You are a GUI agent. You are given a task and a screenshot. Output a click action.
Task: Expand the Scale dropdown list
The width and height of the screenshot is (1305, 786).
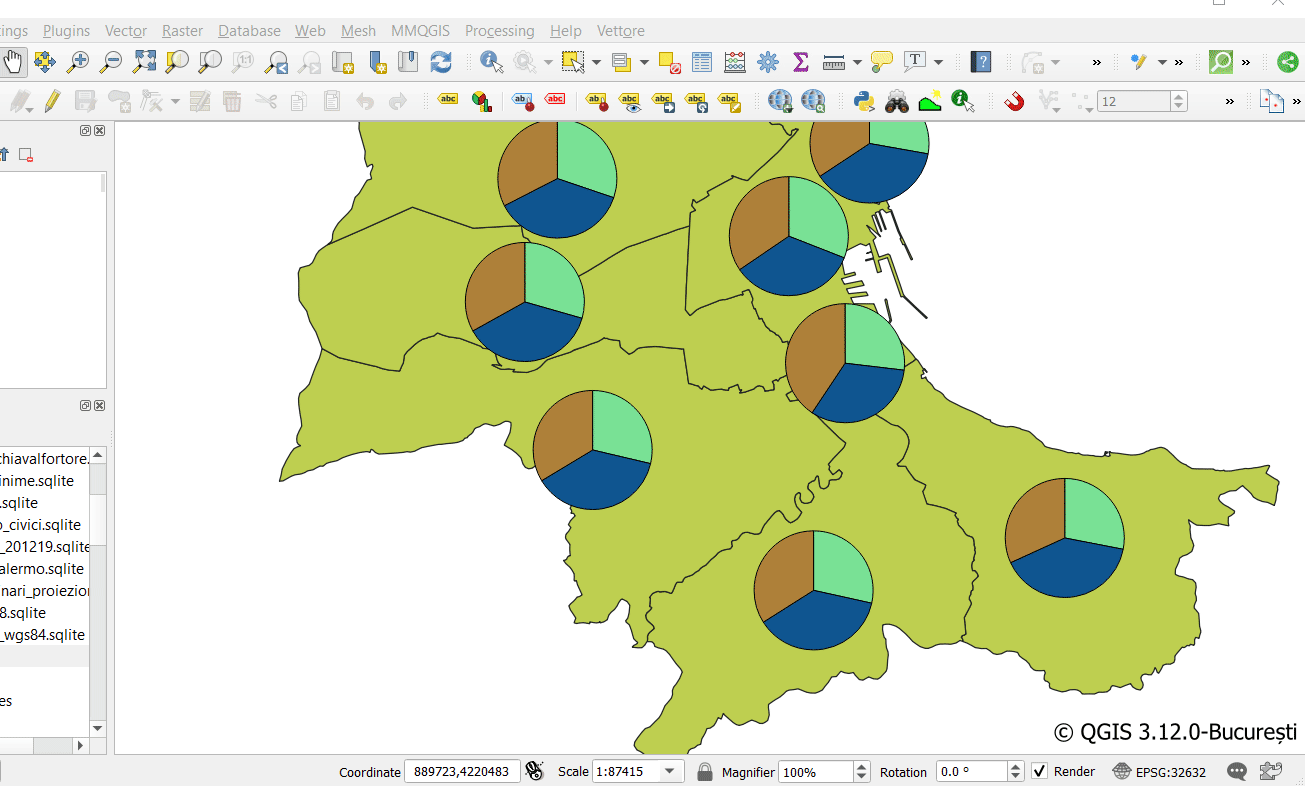(x=670, y=771)
